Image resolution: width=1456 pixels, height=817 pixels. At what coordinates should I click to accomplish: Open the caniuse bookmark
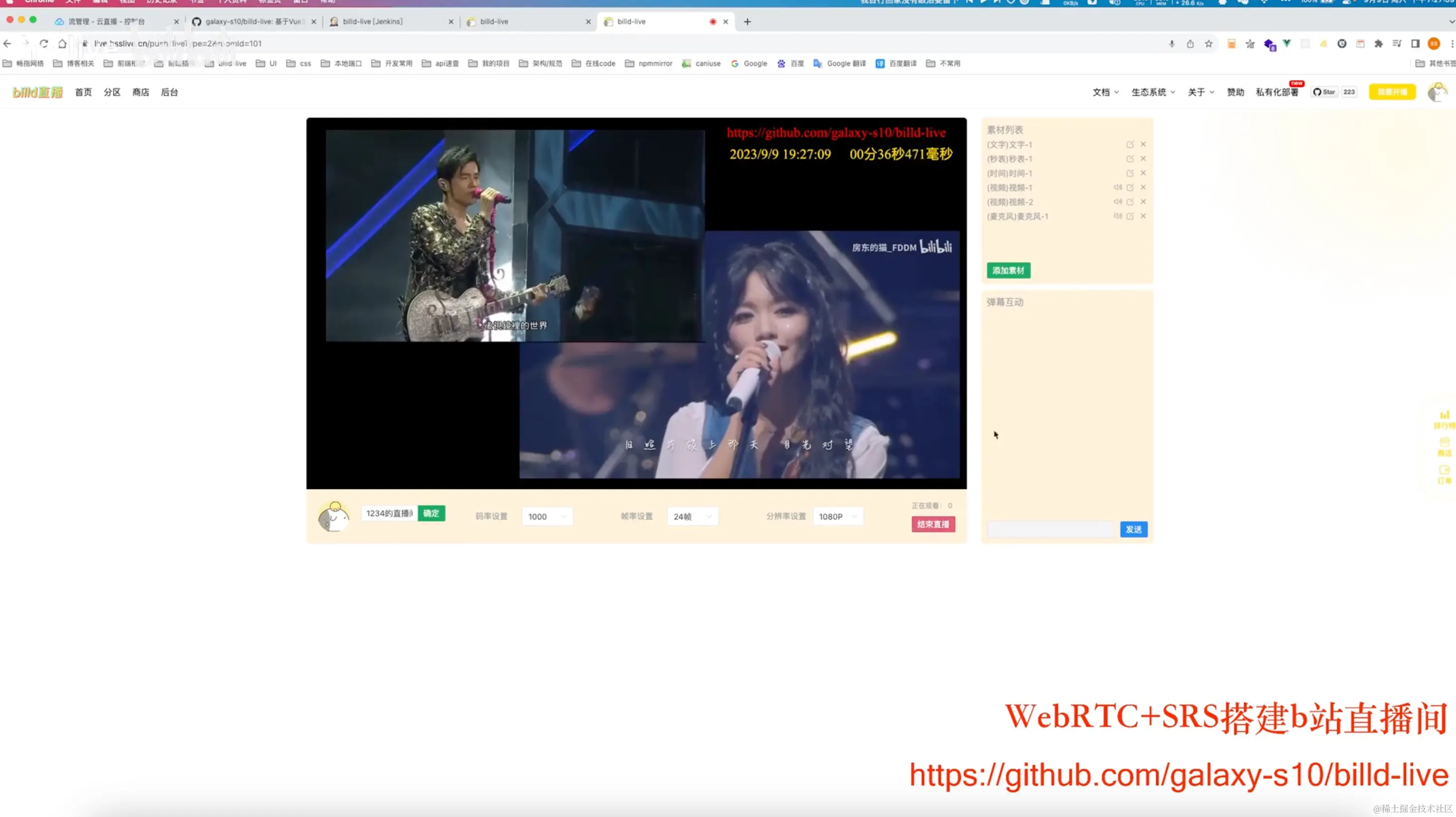pos(701,63)
